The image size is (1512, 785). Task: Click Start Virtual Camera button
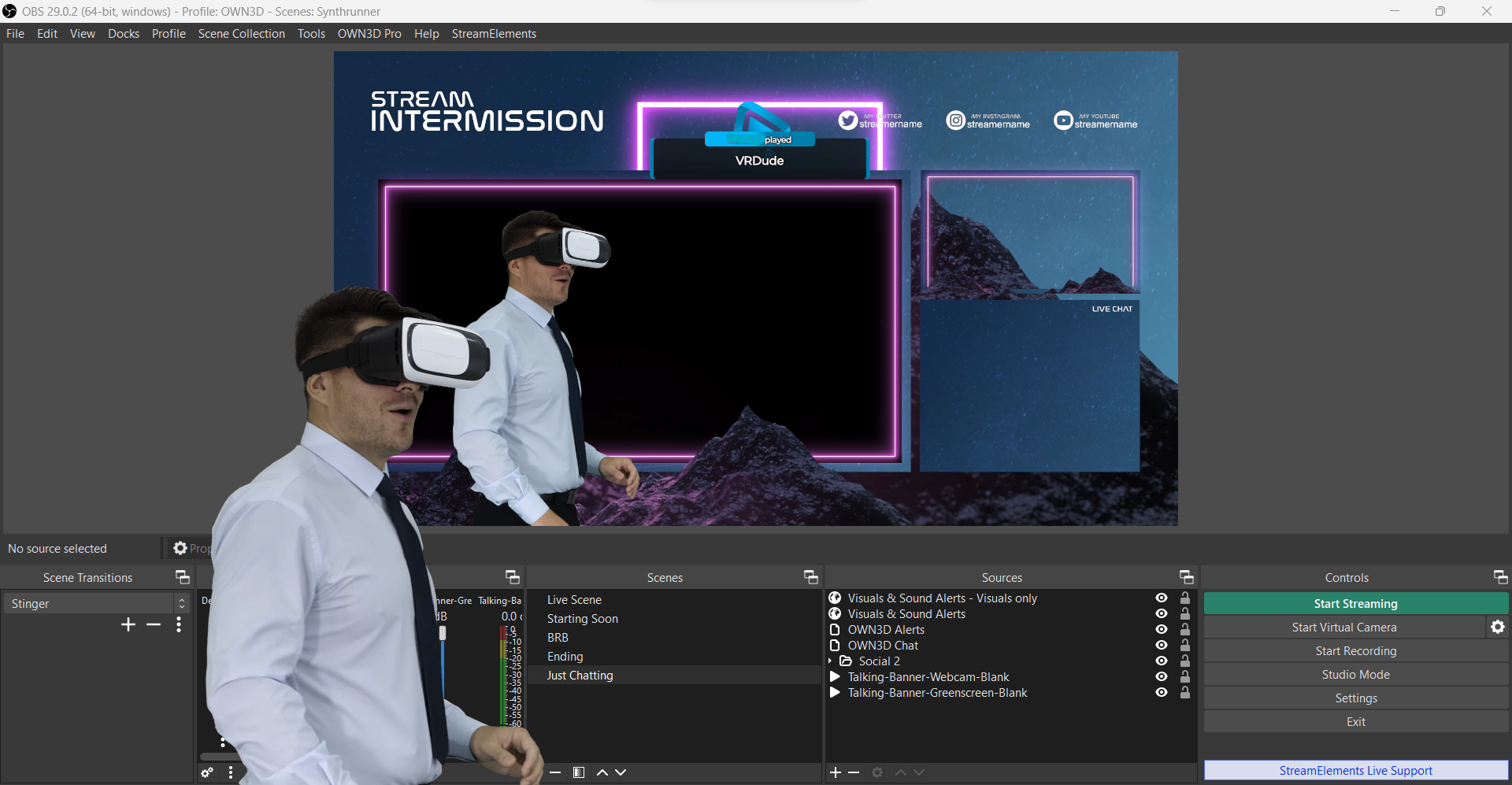click(1343, 627)
